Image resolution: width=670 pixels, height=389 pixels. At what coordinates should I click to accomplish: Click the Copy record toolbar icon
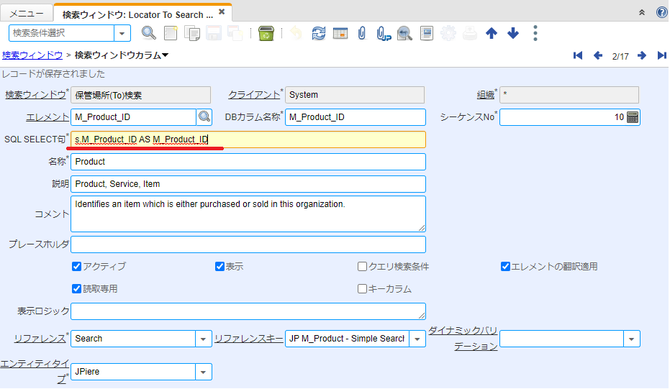192,33
